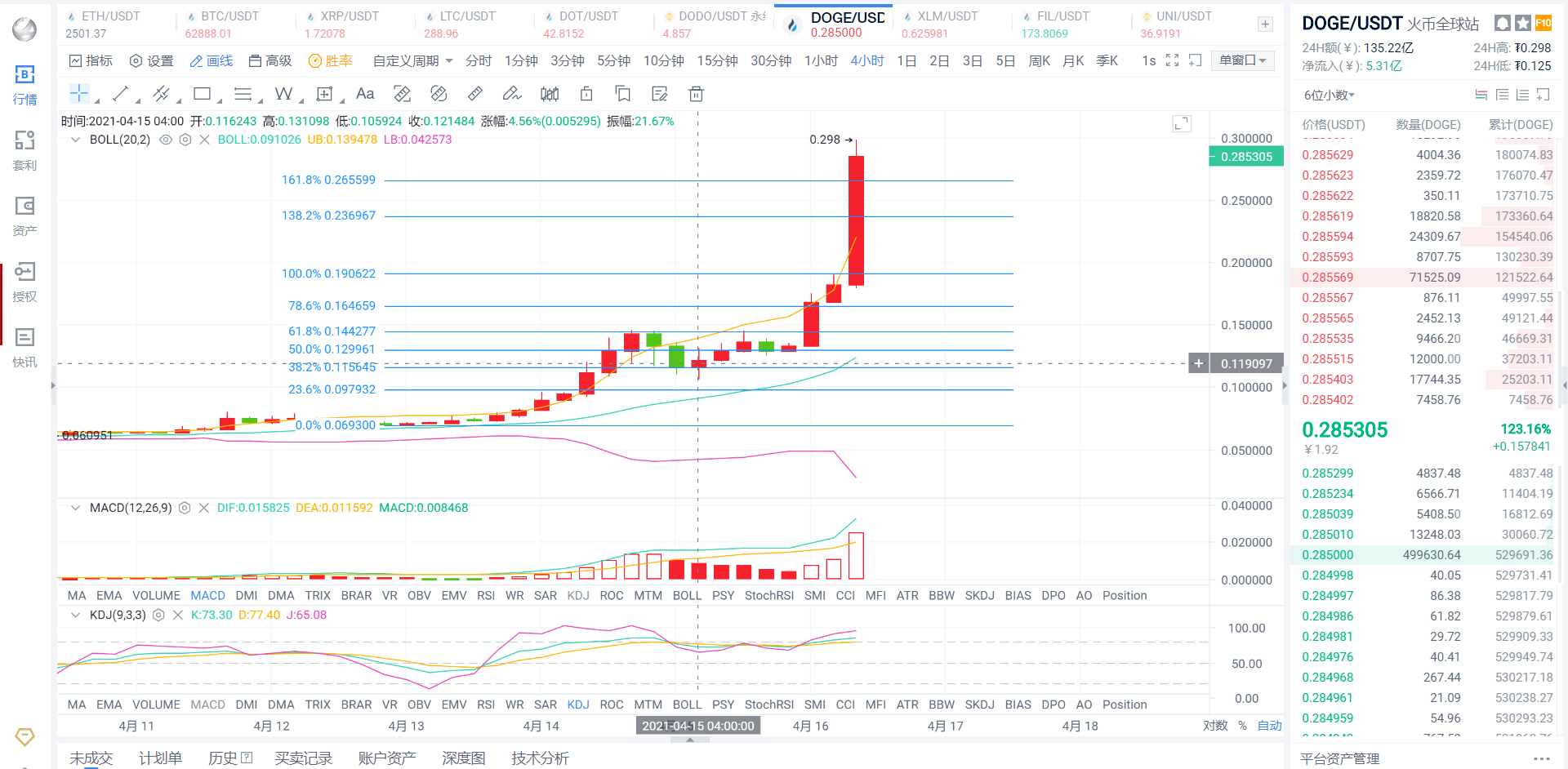This screenshot has width=1568, height=769.
Task: Open the orange F10 info icon
Action: click(x=1543, y=23)
